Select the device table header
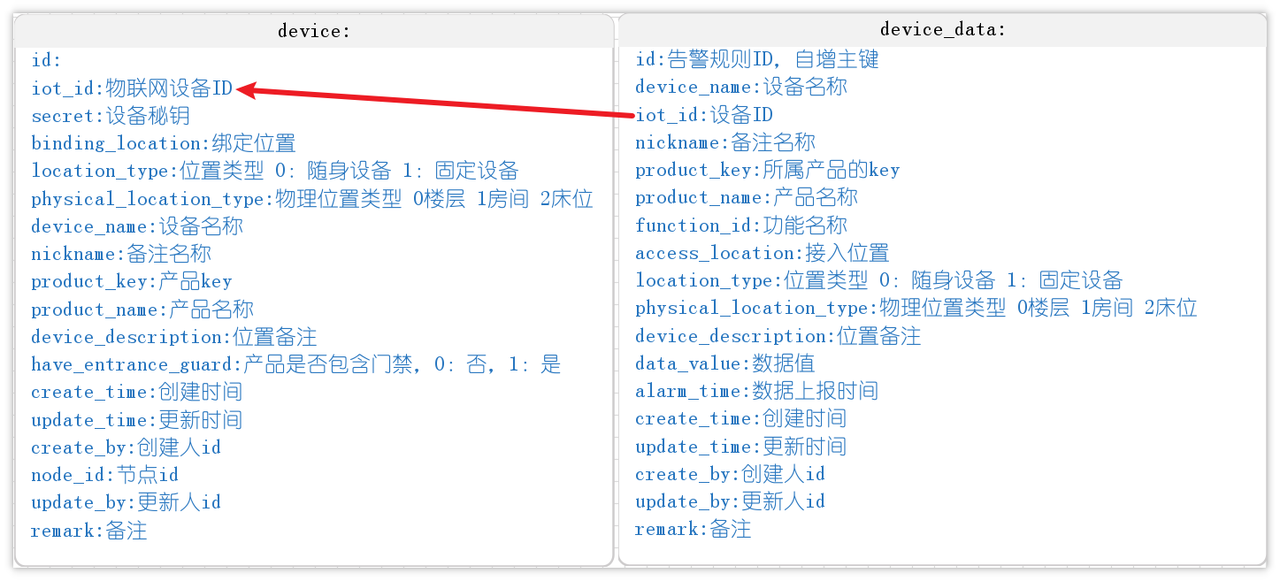The width and height of the screenshot is (1280, 581). coord(314,31)
